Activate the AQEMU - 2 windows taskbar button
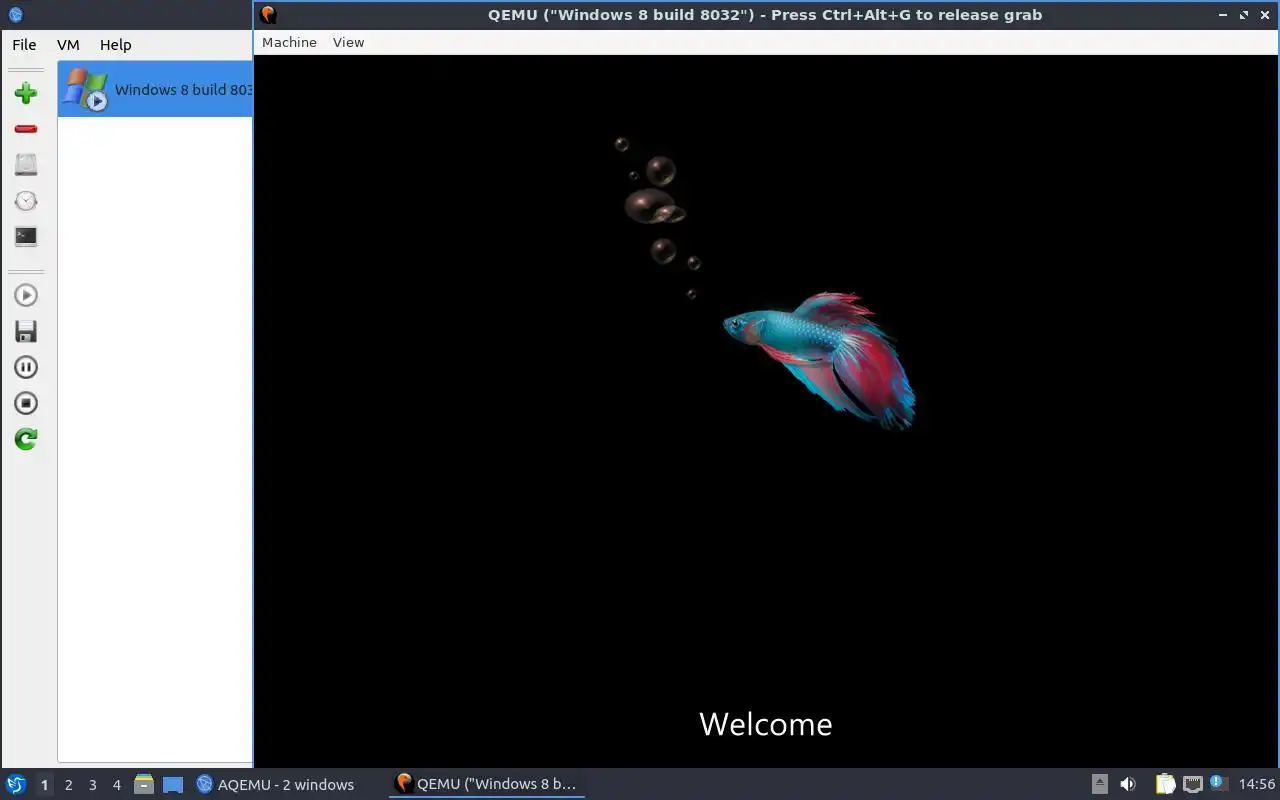This screenshot has width=1280, height=800. pyautogui.click(x=276, y=784)
